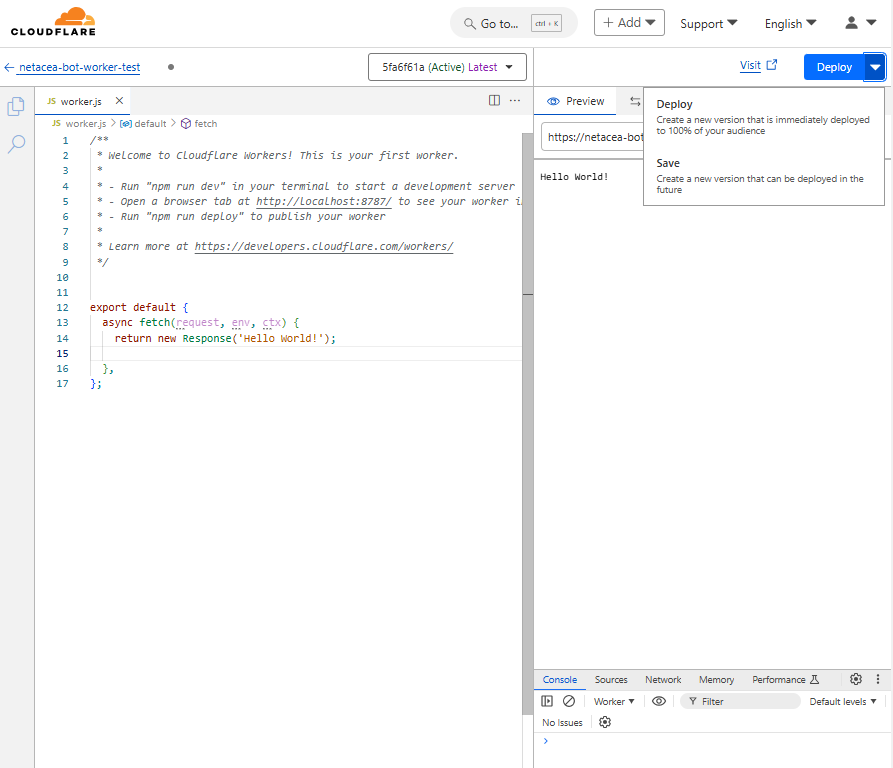Switch to the Network tab
This screenshot has width=893, height=768.
coord(663,679)
